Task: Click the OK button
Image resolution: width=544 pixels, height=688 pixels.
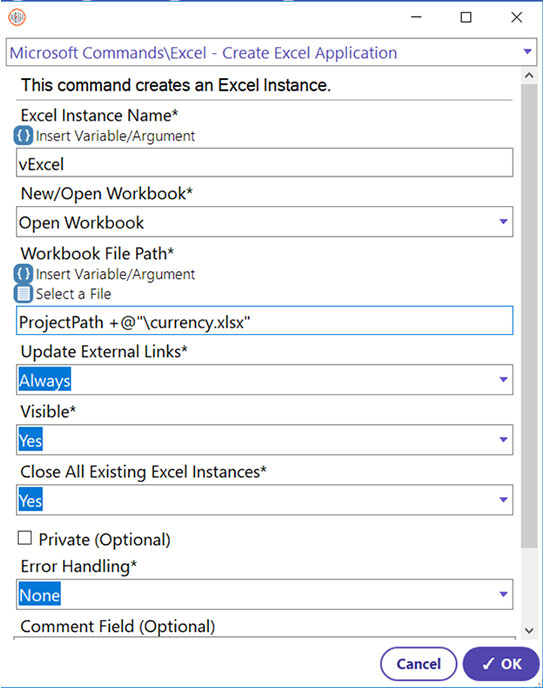Action: (501, 664)
